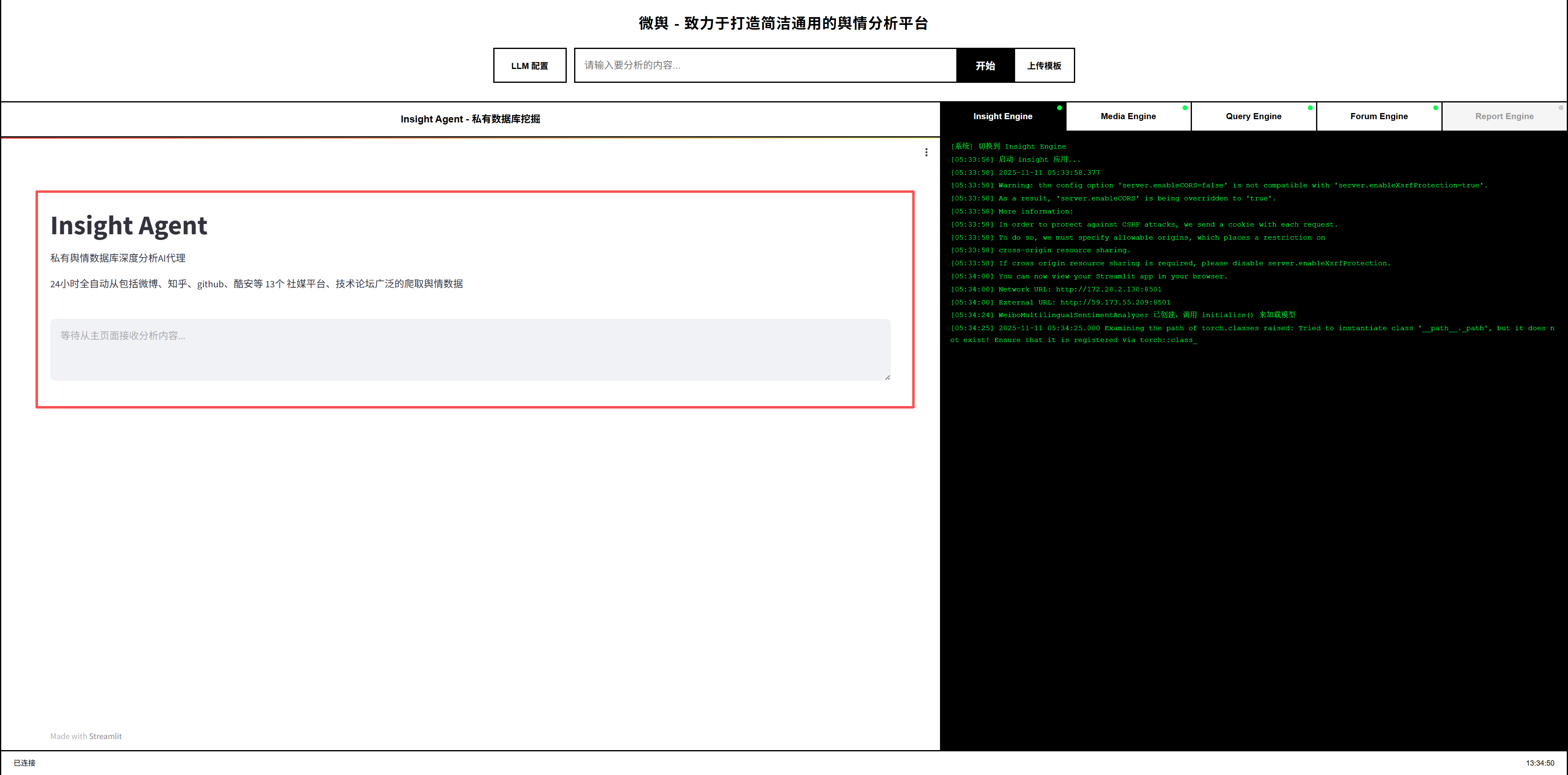Click the green status dot on Query Engine
The image size is (1568, 775).
(x=1310, y=108)
